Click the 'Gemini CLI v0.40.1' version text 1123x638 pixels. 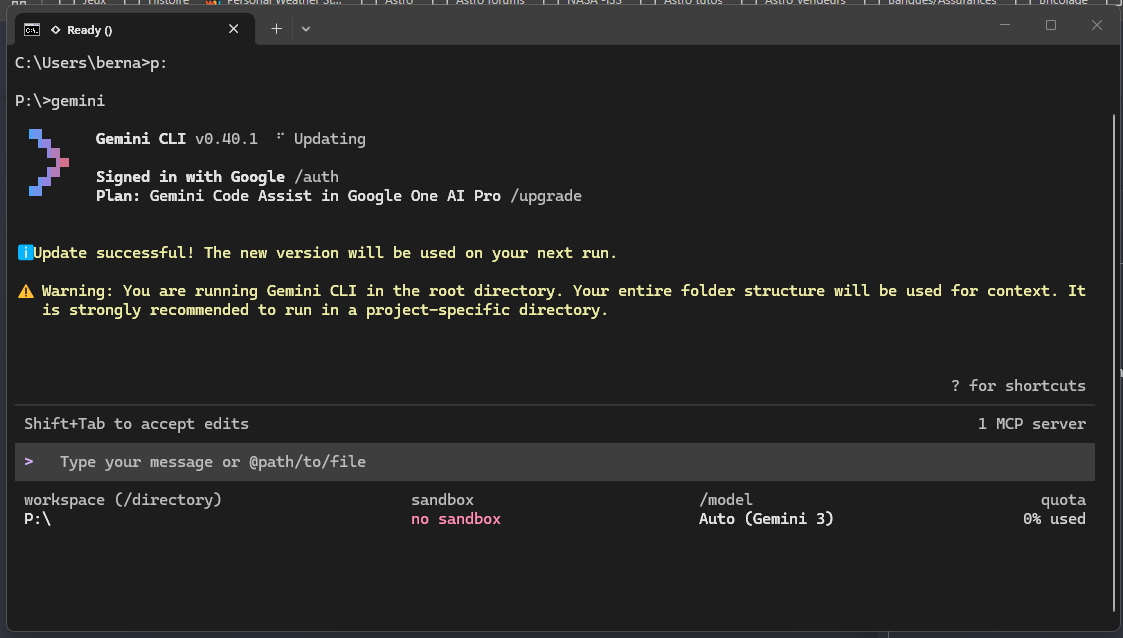tap(176, 139)
